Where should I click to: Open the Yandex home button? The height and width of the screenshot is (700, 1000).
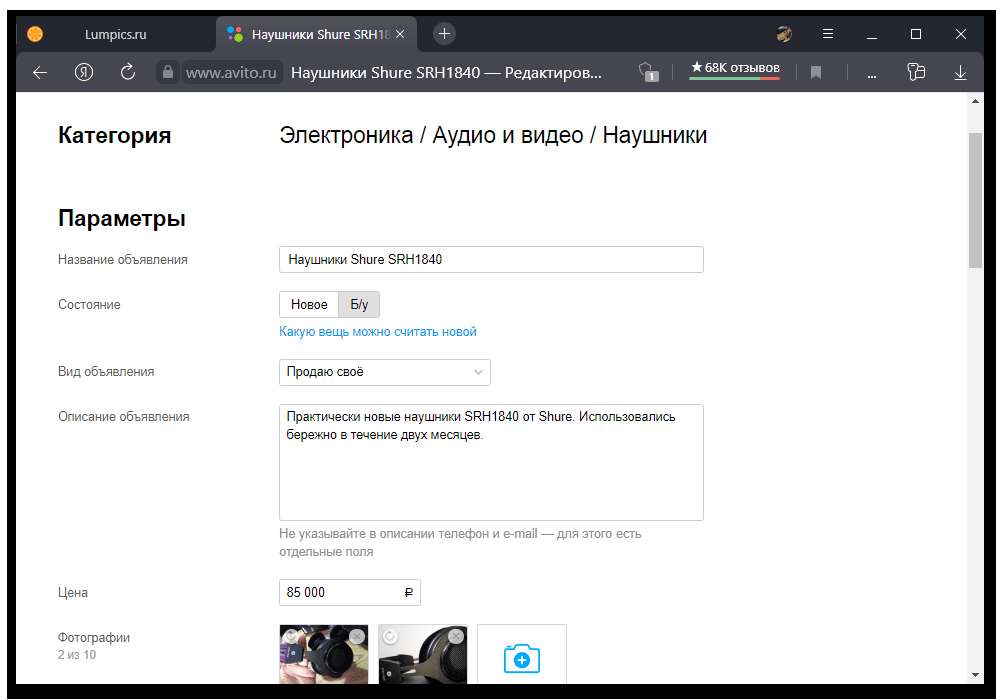(x=84, y=72)
